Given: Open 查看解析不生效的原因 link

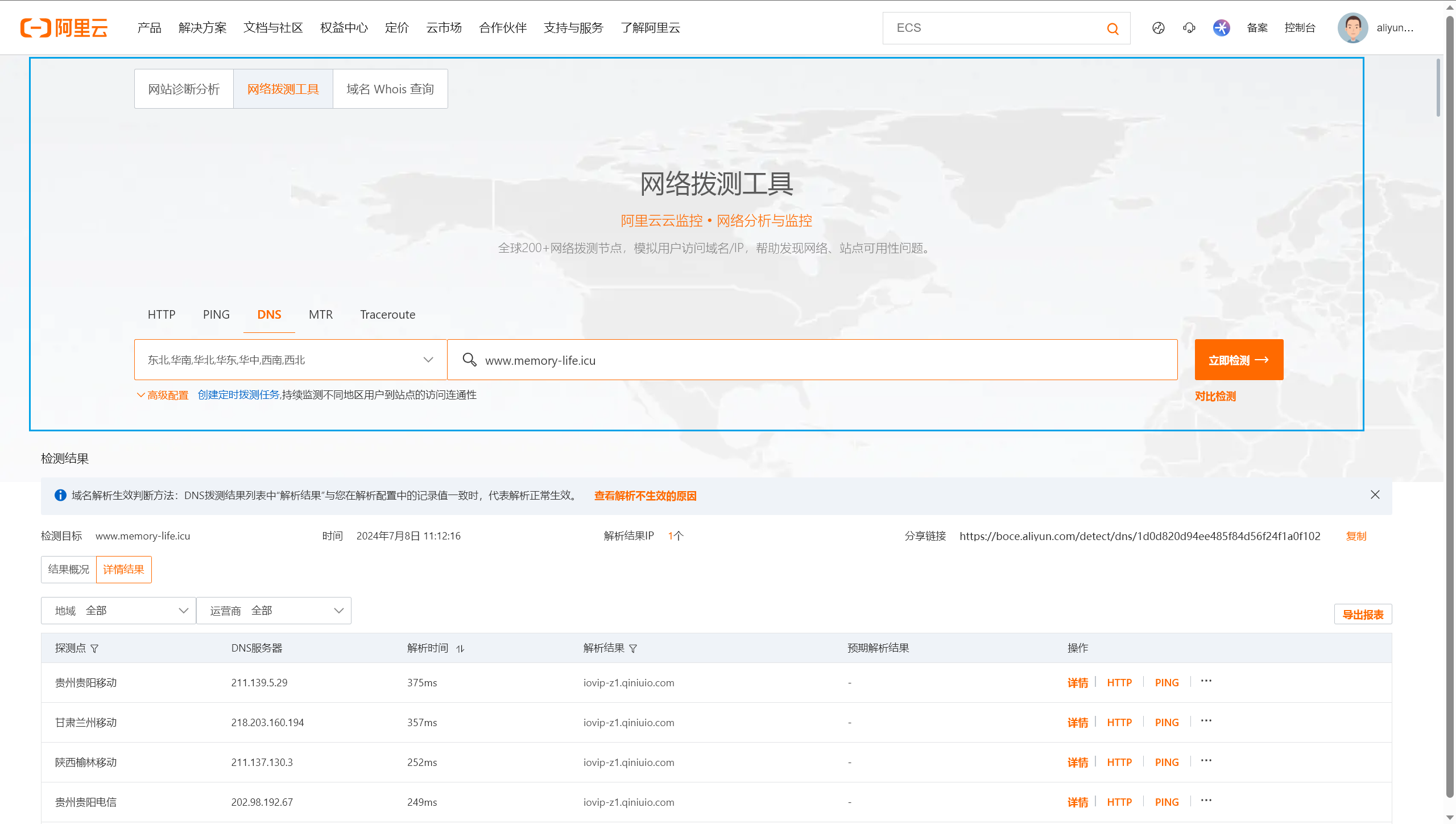Looking at the screenshot, I should tap(646, 496).
